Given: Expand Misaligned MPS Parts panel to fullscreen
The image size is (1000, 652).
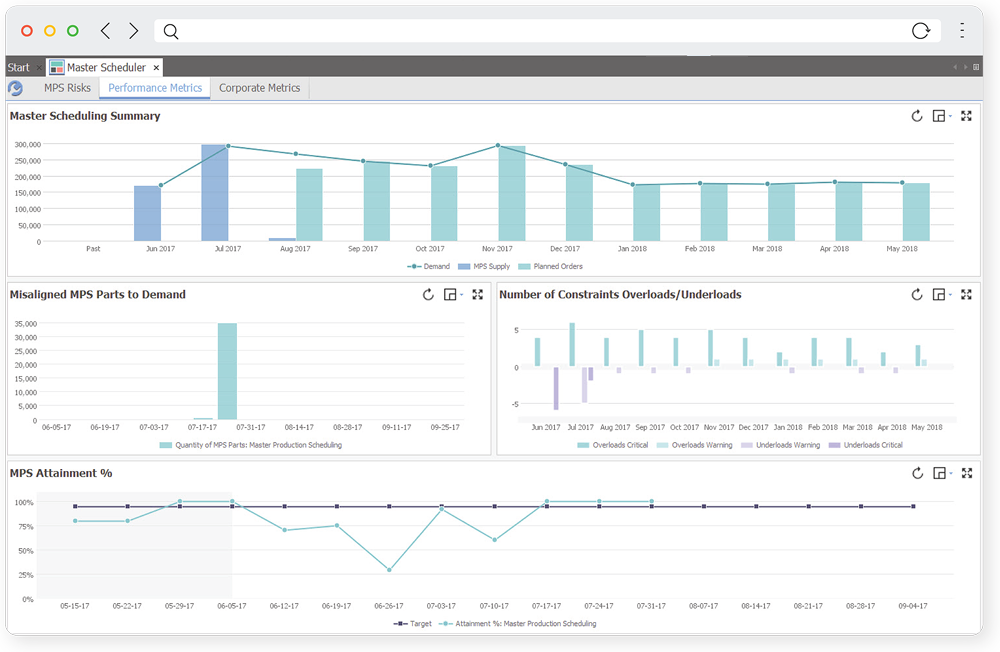Looking at the screenshot, I should (477, 295).
